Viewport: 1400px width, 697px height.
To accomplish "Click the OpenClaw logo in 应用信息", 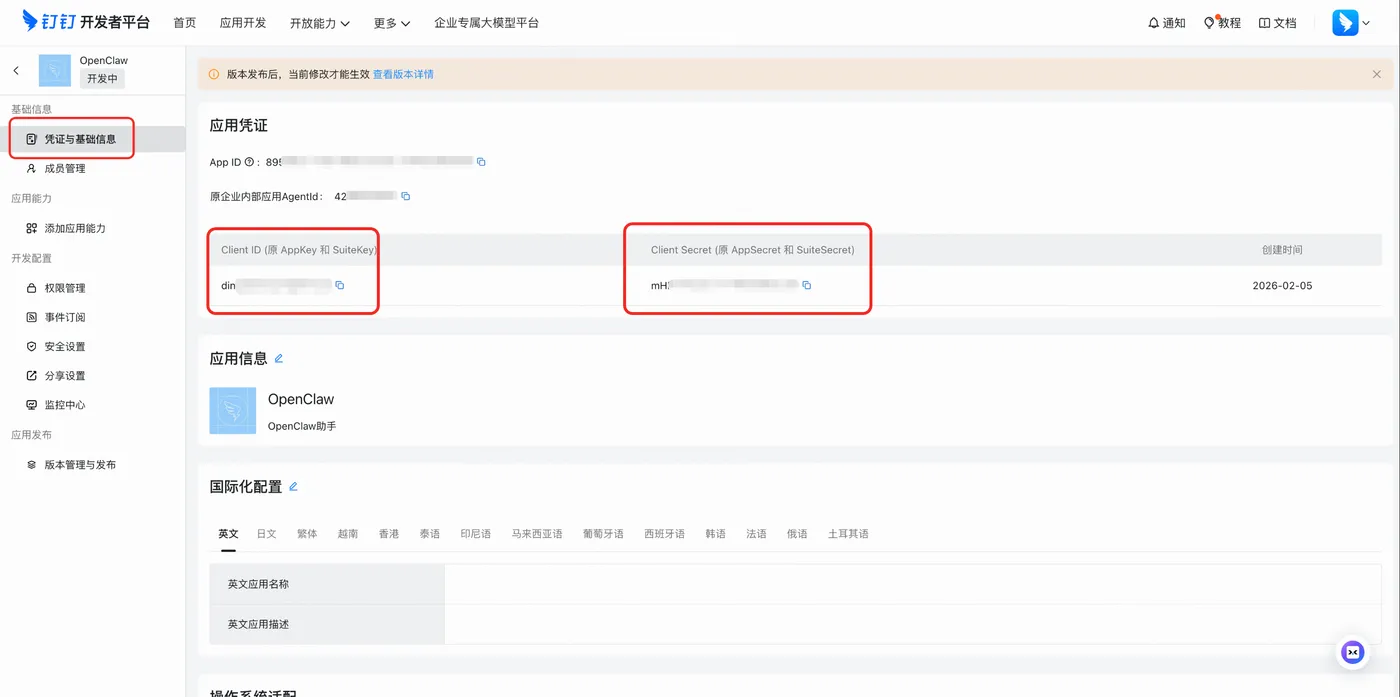I will [232, 411].
